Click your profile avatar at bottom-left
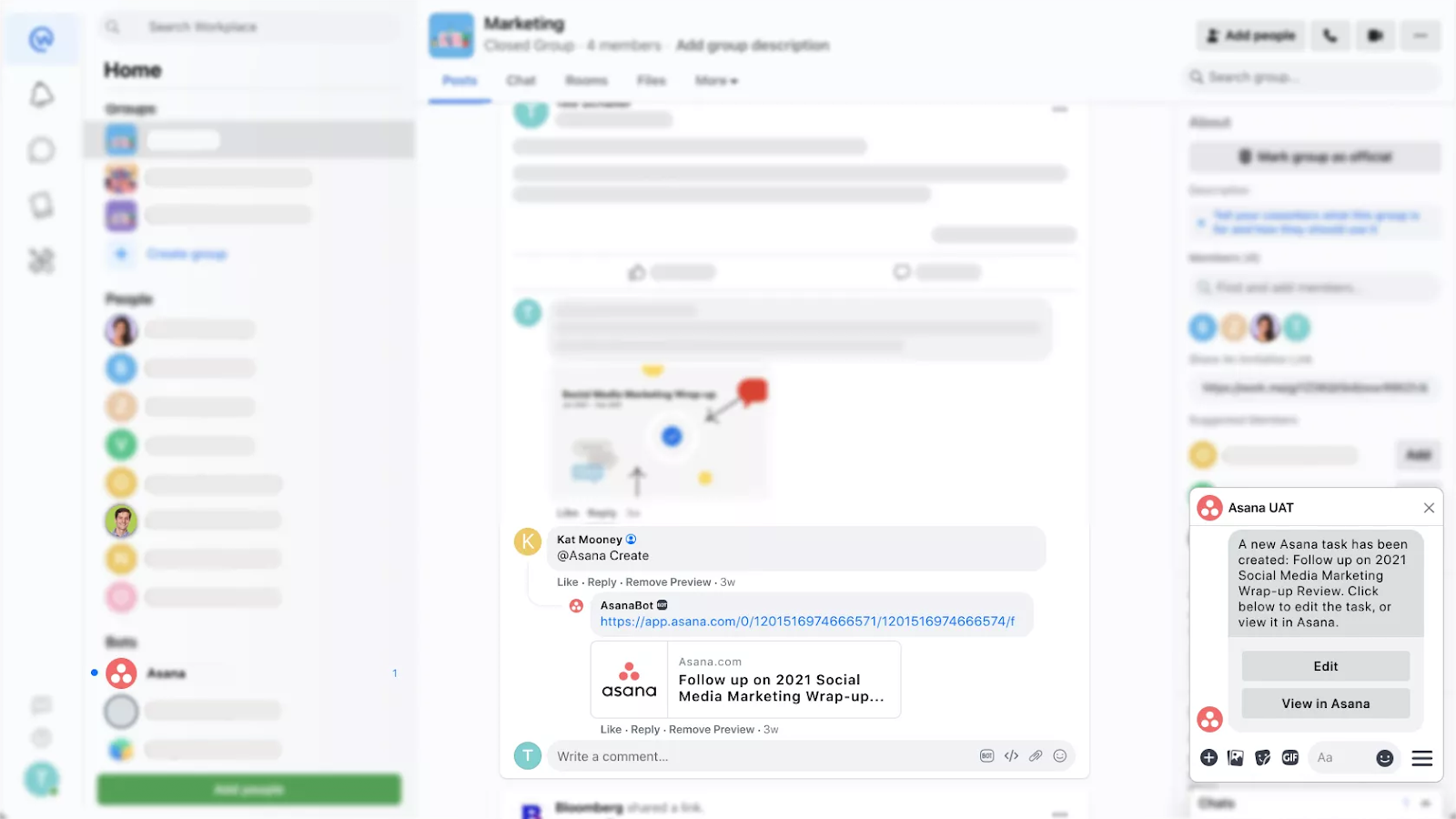Viewport: 1456px width, 819px height. pos(42,778)
